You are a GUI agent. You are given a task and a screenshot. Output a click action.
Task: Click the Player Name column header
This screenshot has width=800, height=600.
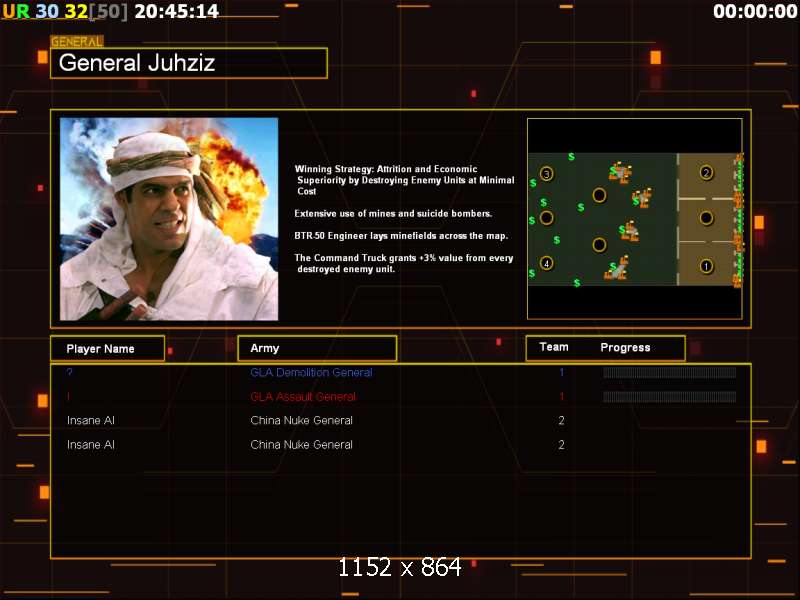pyautogui.click(x=108, y=348)
